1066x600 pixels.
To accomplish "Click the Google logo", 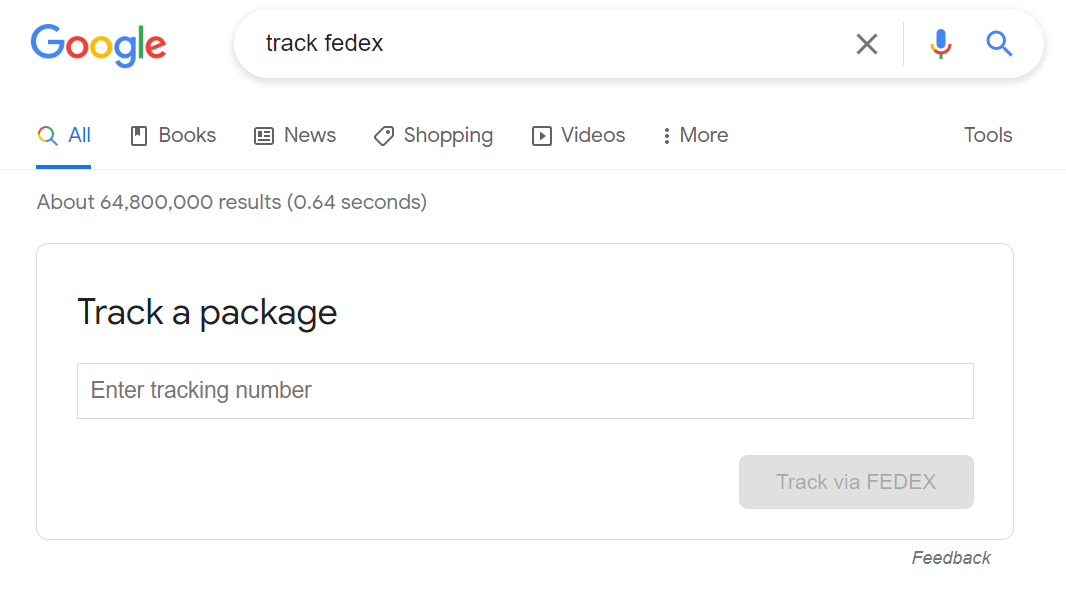I will coord(98,45).
